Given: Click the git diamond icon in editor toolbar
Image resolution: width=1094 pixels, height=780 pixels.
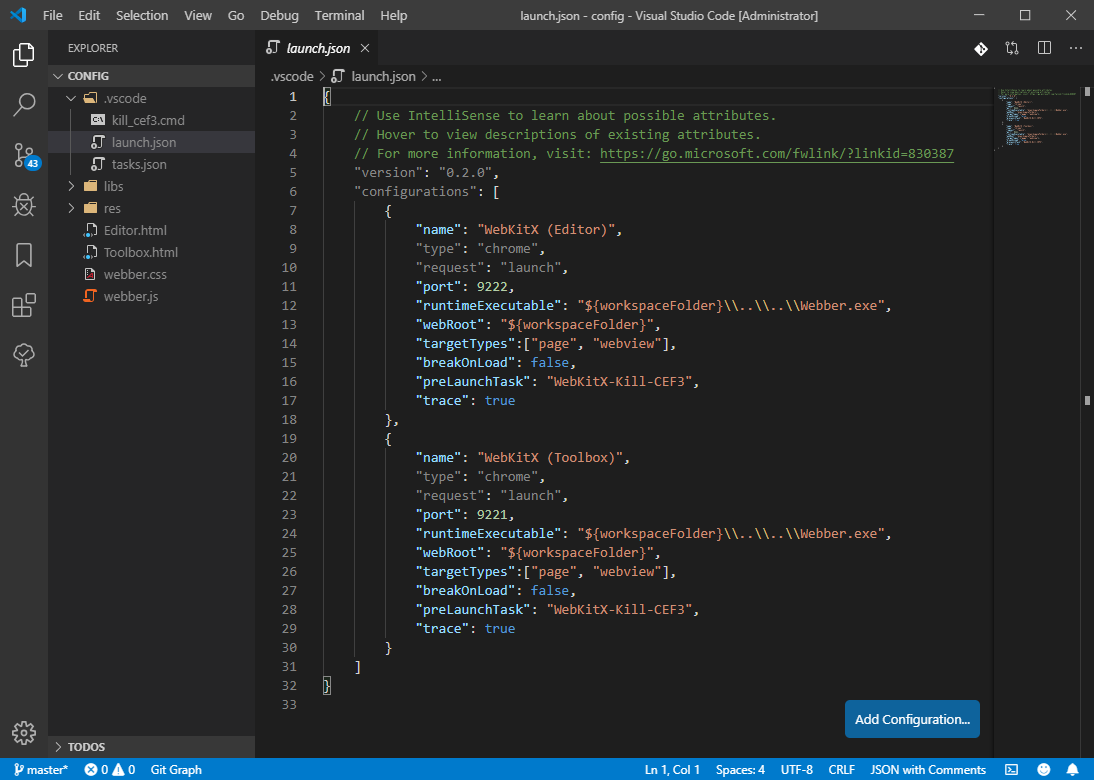Looking at the screenshot, I should pos(981,48).
